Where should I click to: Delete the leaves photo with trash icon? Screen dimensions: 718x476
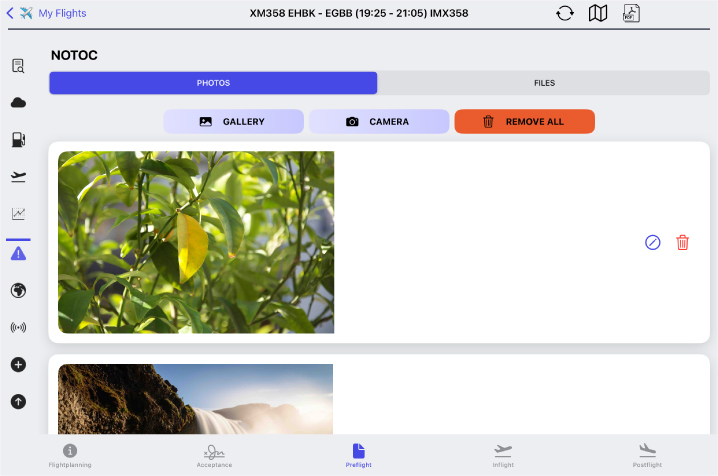click(x=682, y=243)
